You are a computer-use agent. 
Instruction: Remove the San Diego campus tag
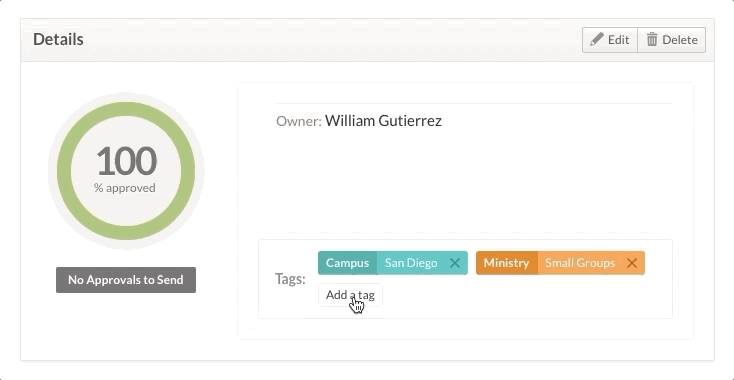coord(455,263)
